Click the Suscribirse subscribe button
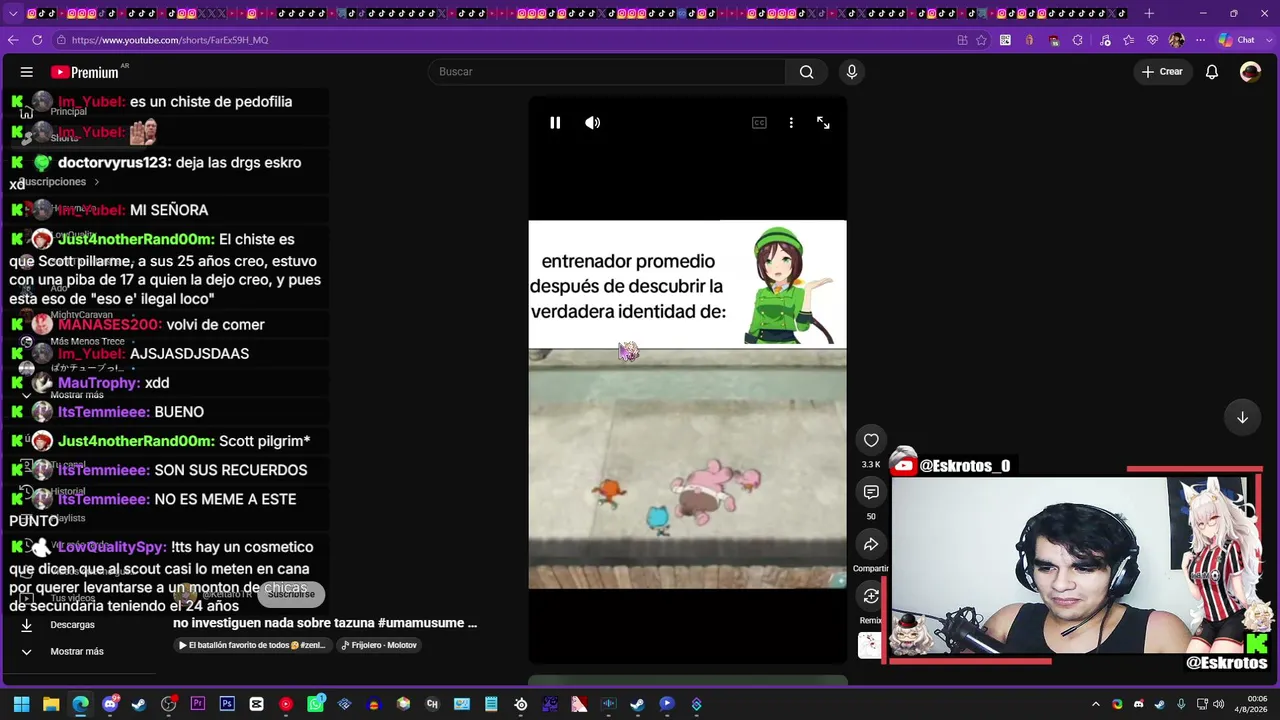Image resolution: width=1280 pixels, height=720 pixels. (291, 594)
